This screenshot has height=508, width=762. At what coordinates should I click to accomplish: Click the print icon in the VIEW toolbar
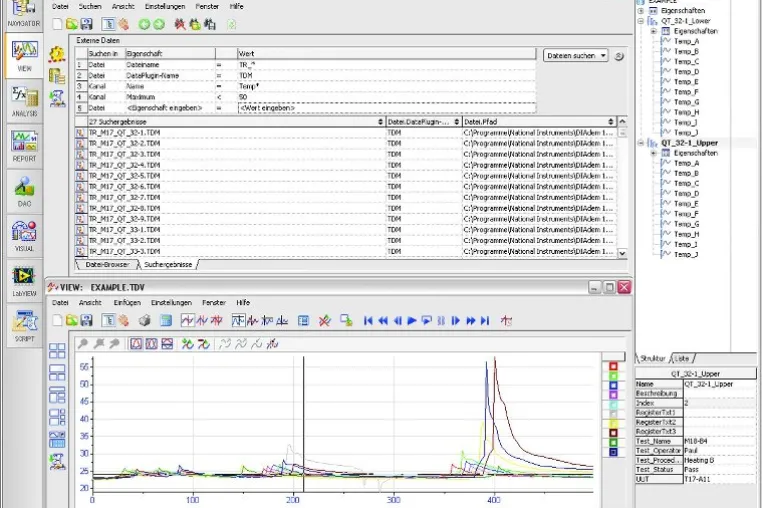(144, 320)
